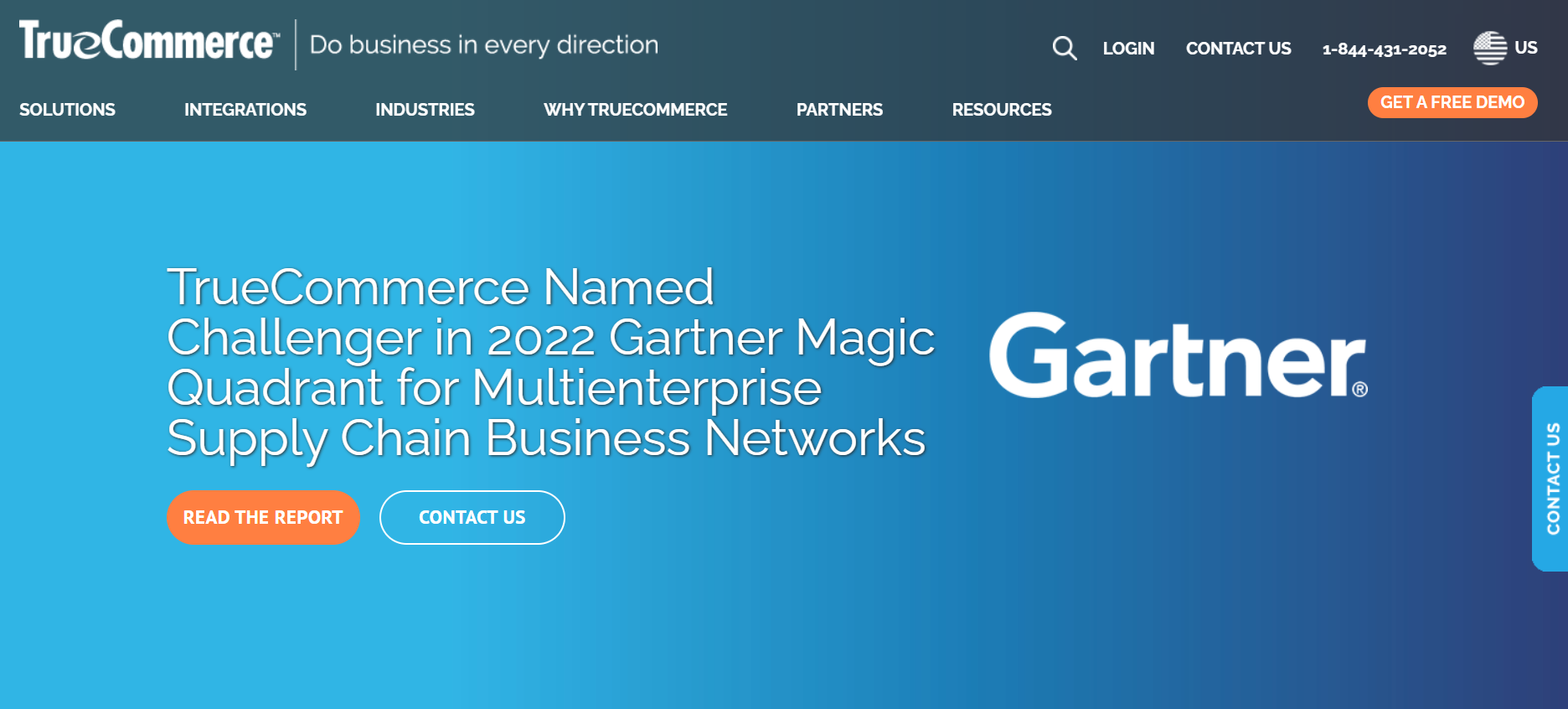The height and width of the screenshot is (709, 1568).
Task: Open the LOGIN link
Action: pos(1128,49)
